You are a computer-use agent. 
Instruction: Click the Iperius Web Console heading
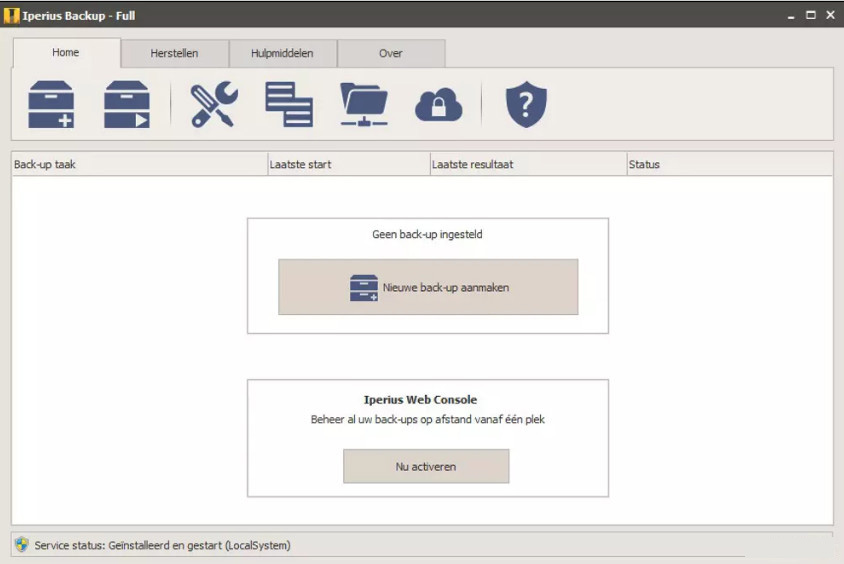pyautogui.click(x=420, y=400)
